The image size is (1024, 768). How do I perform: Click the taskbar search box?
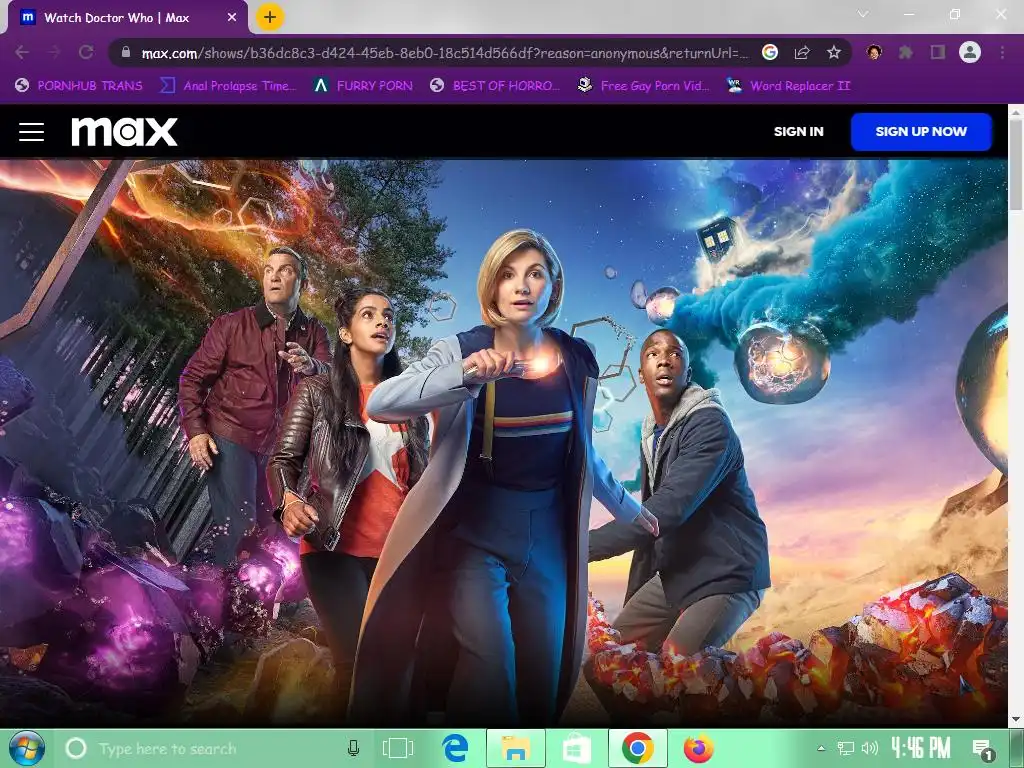pyautogui.click(x=216, y=748)
